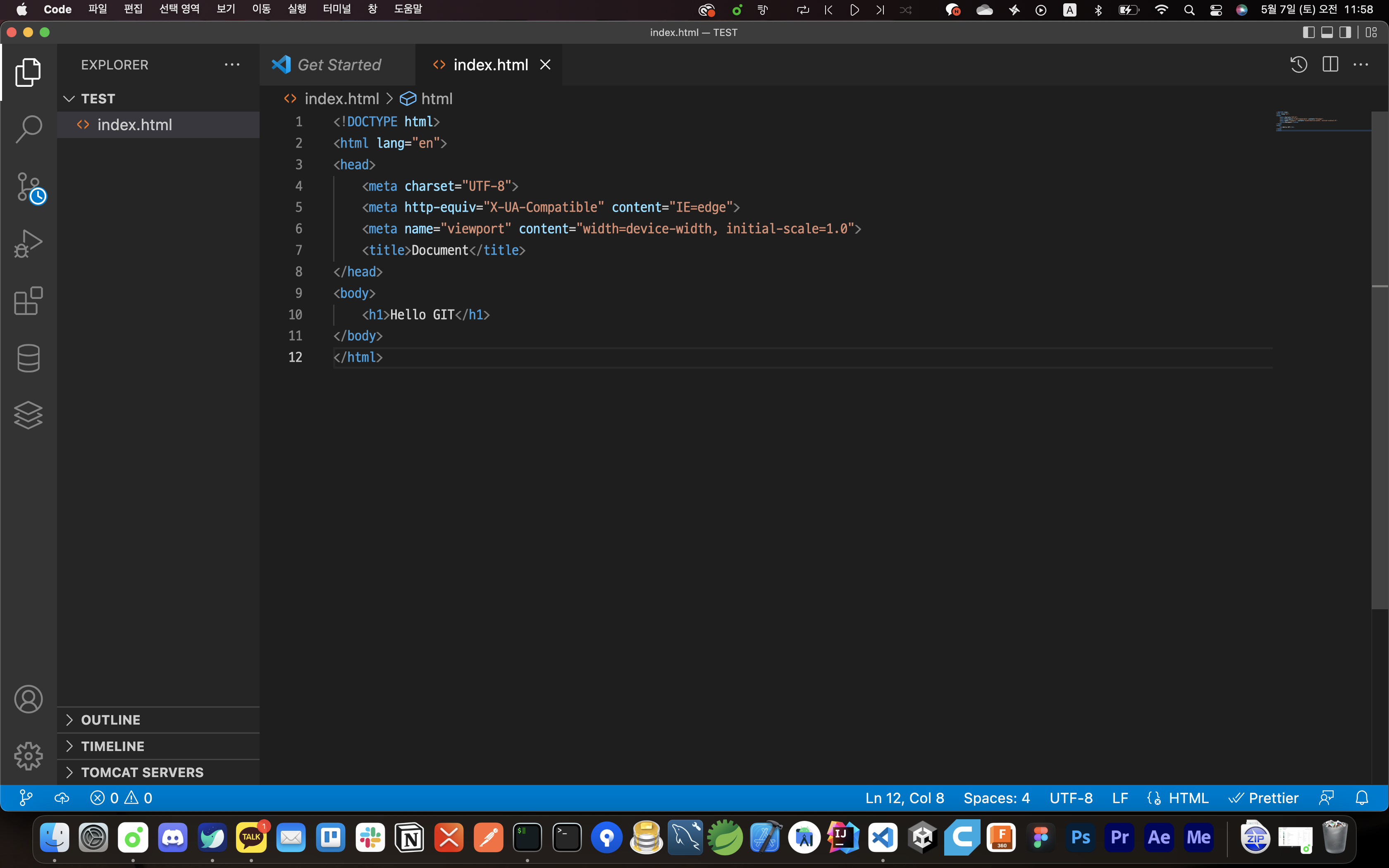Image resolution: width=1389 pixels, height=868 pixels.
Task: Click the Prettier status bar button
Action: coord(1264,798)
